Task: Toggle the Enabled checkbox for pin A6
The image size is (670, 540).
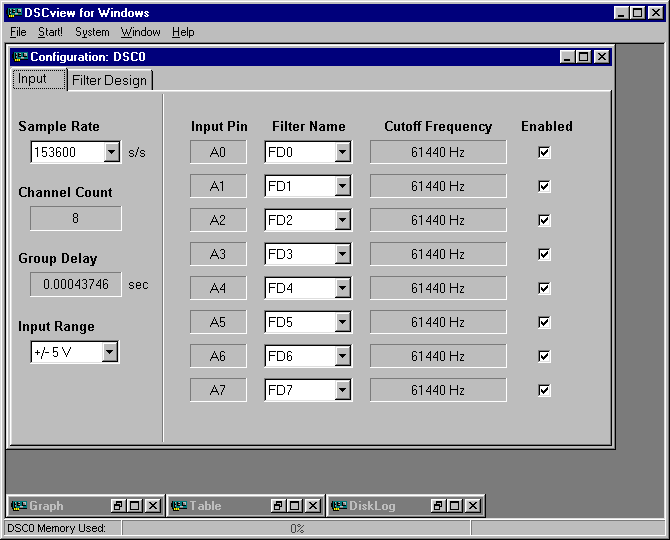Action: (x=544, y=356)
